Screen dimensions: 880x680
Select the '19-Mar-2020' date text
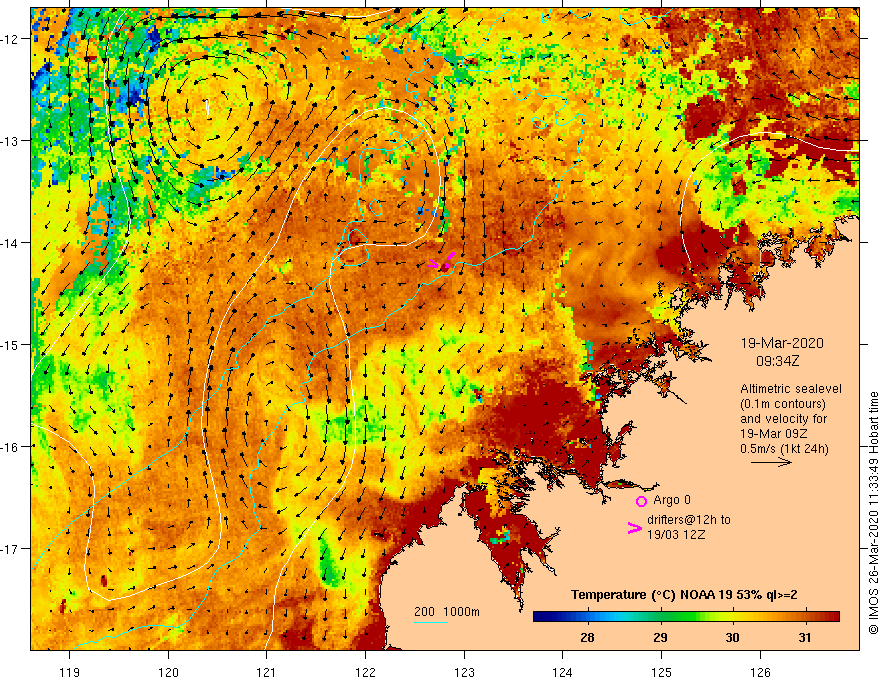(782, 343)
